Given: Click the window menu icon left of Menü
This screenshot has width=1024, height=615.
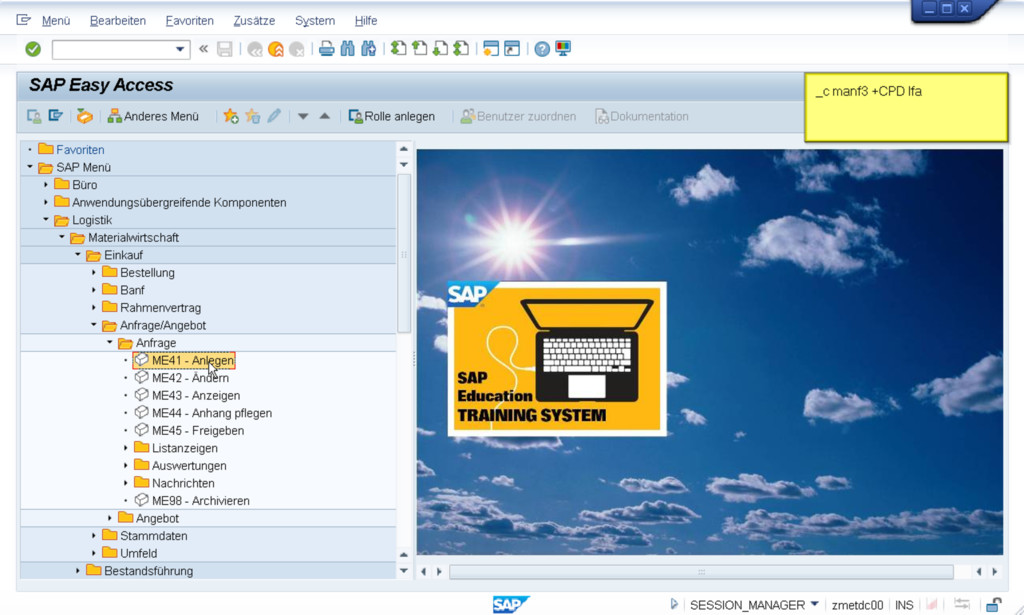Looking at the screenshot, I should 24,20.
